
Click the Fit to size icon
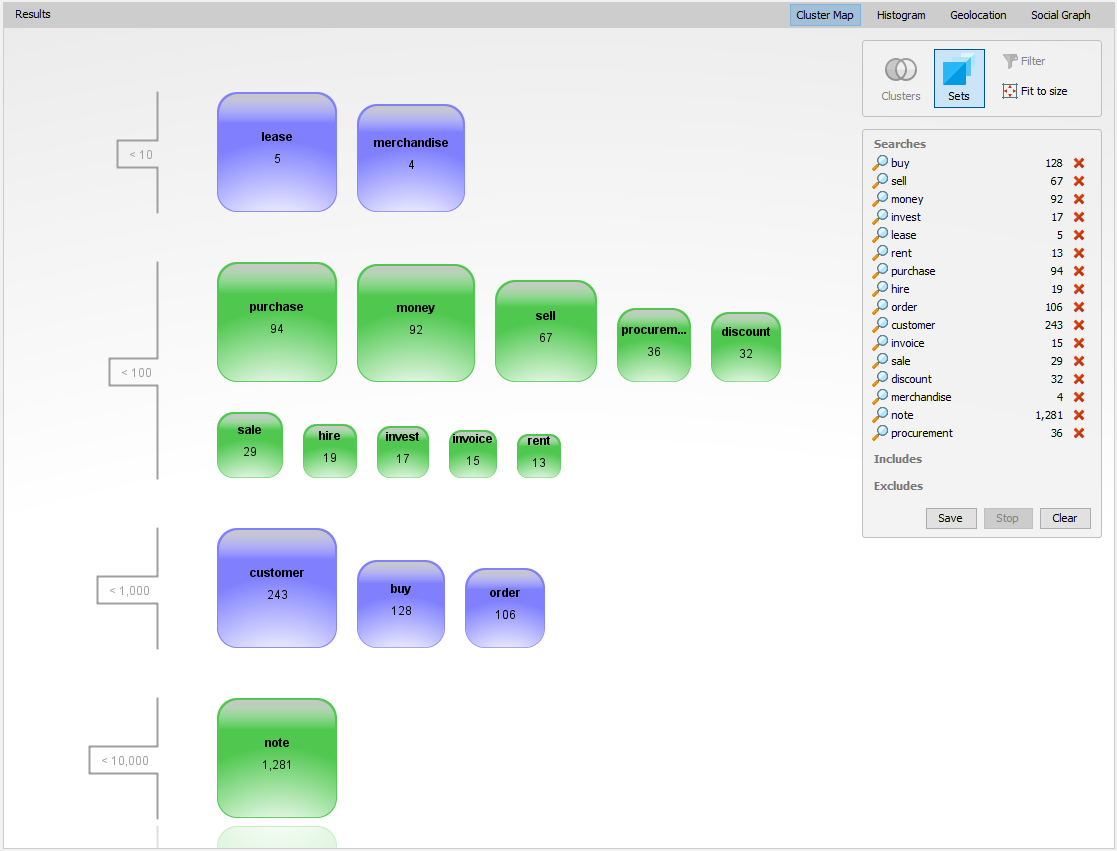pyautogui.click(x=1010, y=91)
